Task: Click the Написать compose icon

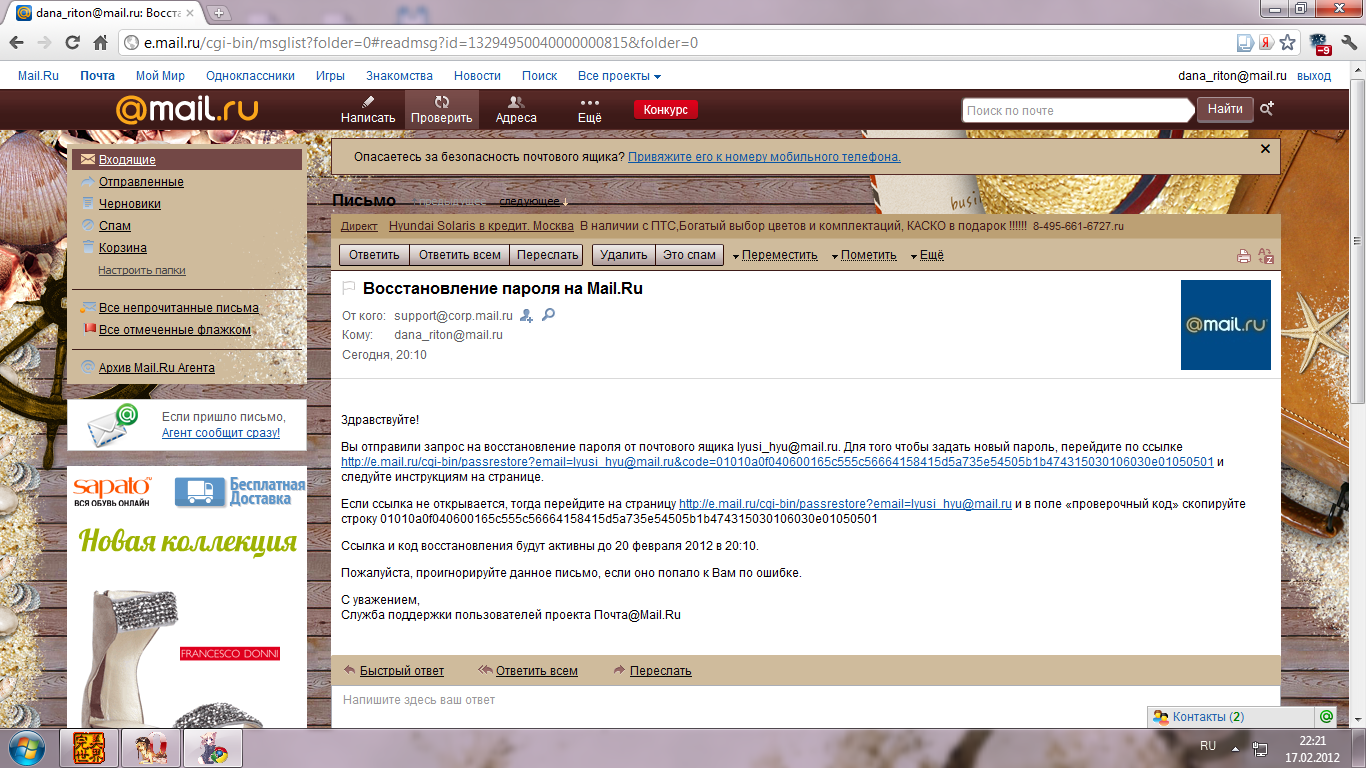Action: click(x=368, y=109)
